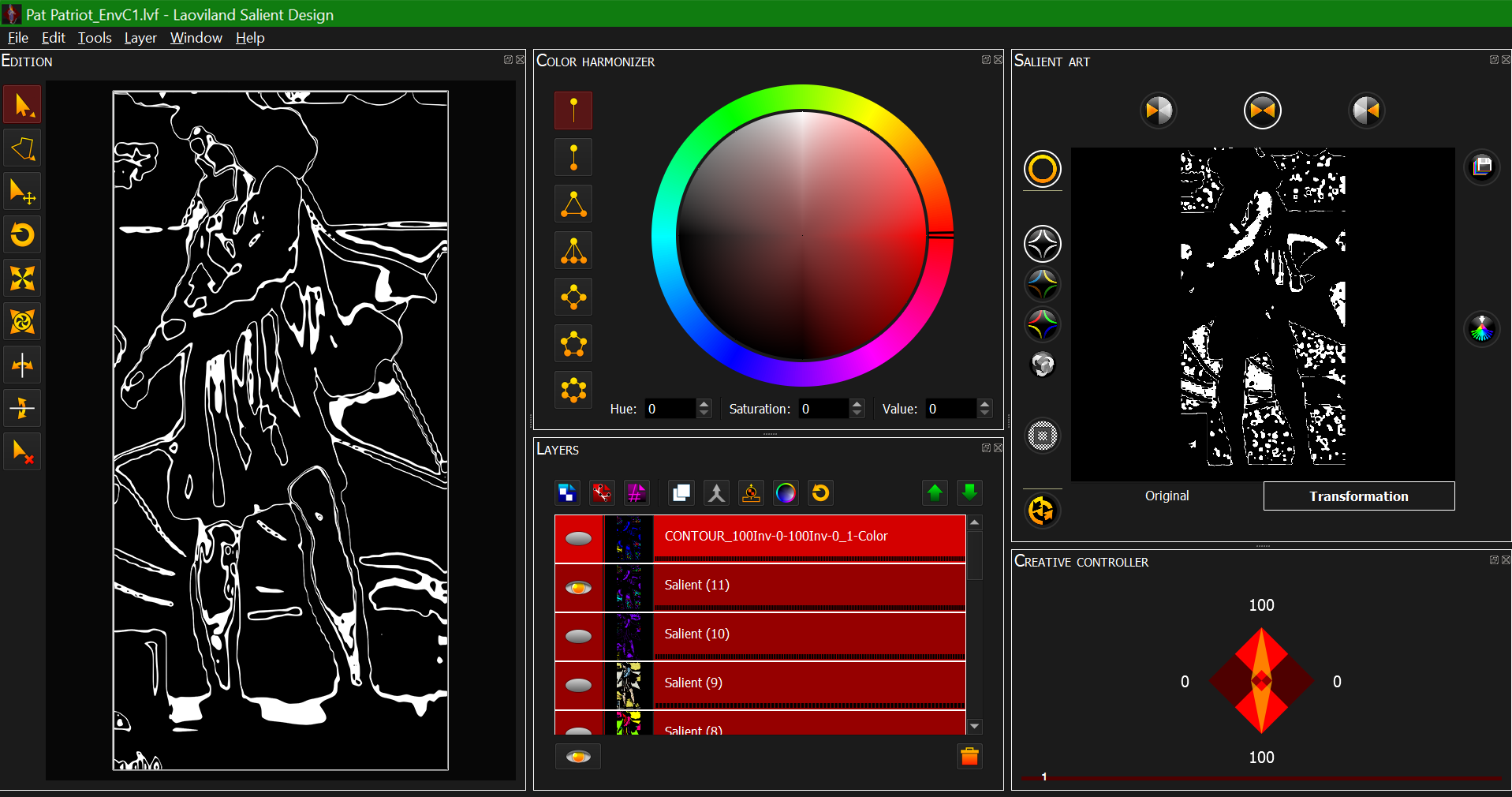Image resolution: width=1512 pixels, height=797 pixels.
Task: Select the swirl transform tool
Action: click(22, 322)
